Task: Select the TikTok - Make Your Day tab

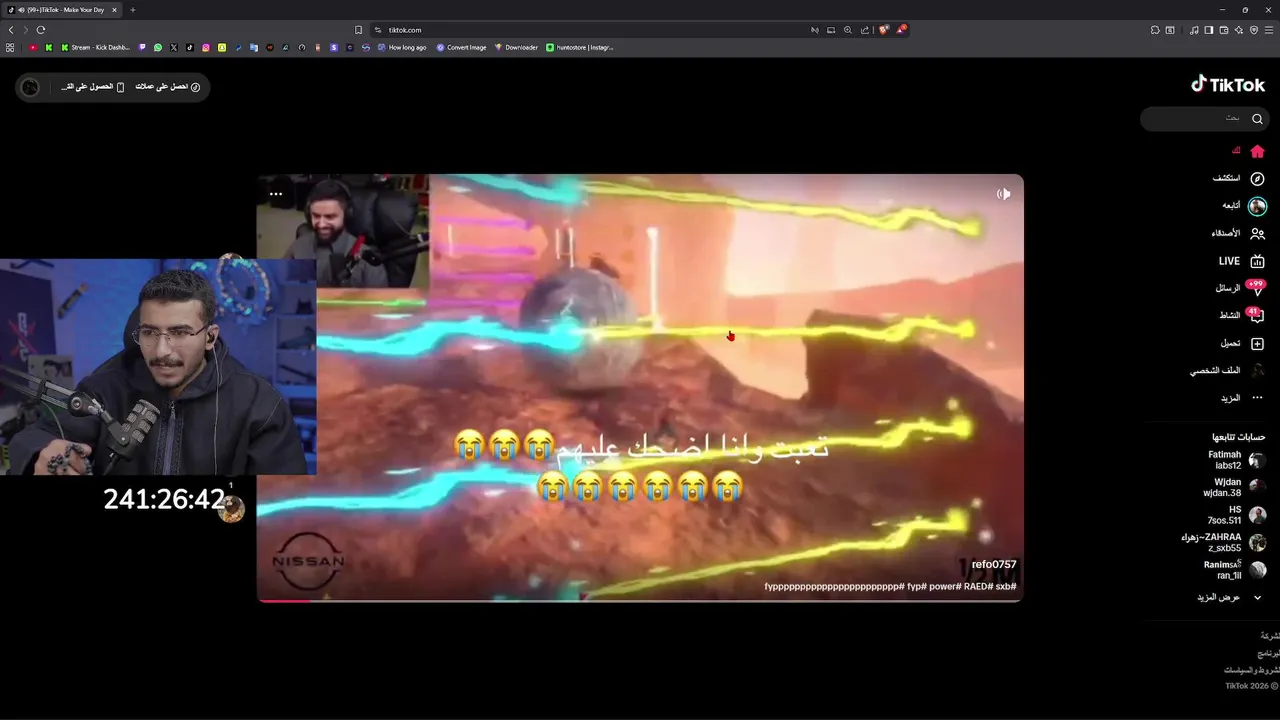Action: 62,10
